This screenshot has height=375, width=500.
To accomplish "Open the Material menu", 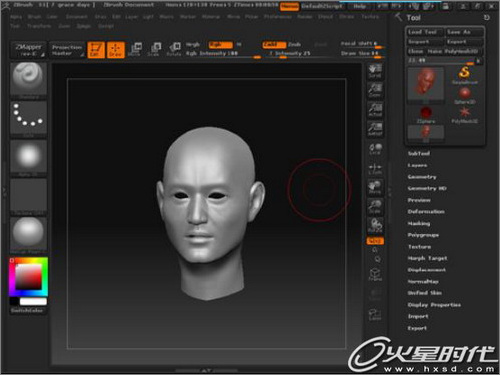I will [211, 17].
